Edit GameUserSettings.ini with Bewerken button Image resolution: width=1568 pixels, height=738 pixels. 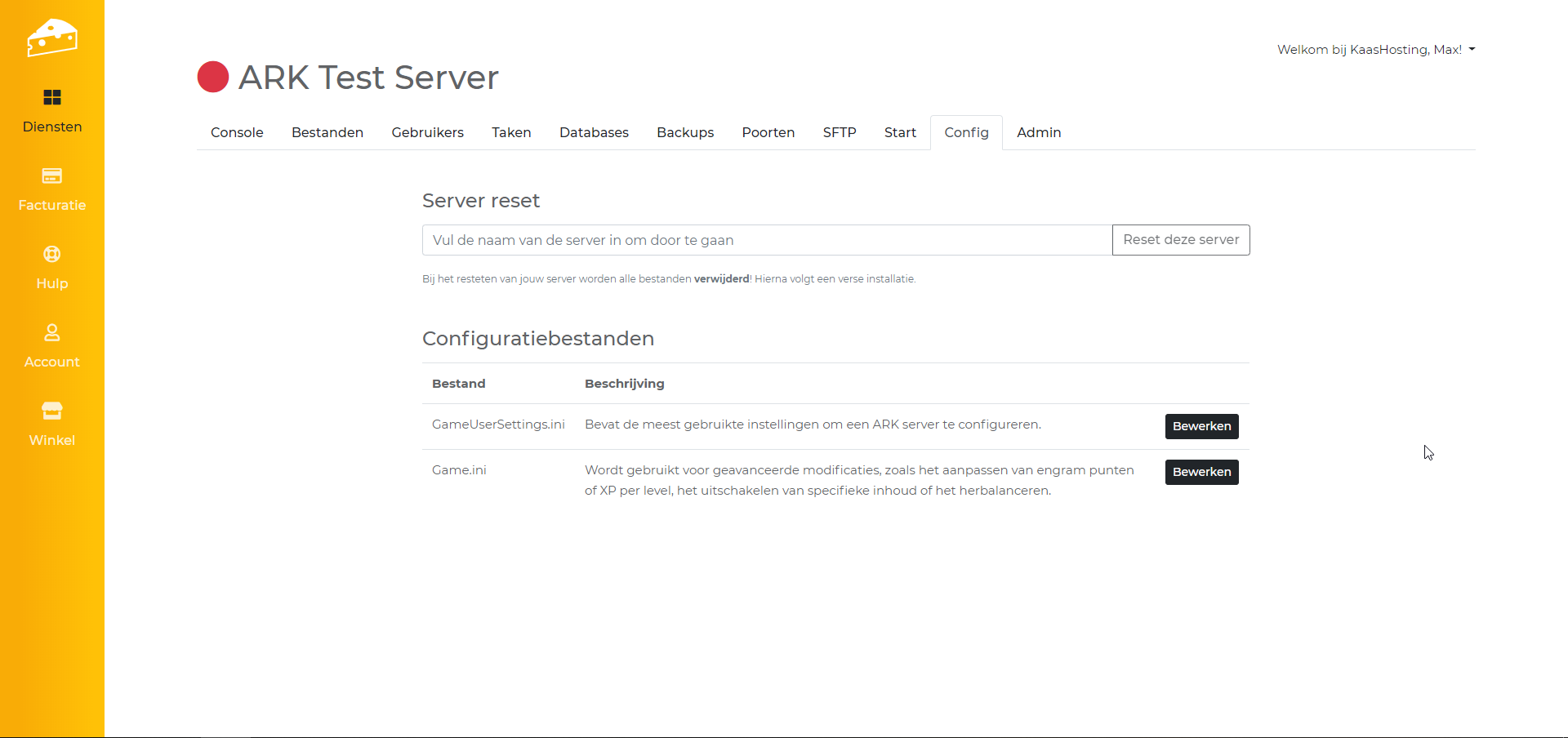click(1201, 426)
